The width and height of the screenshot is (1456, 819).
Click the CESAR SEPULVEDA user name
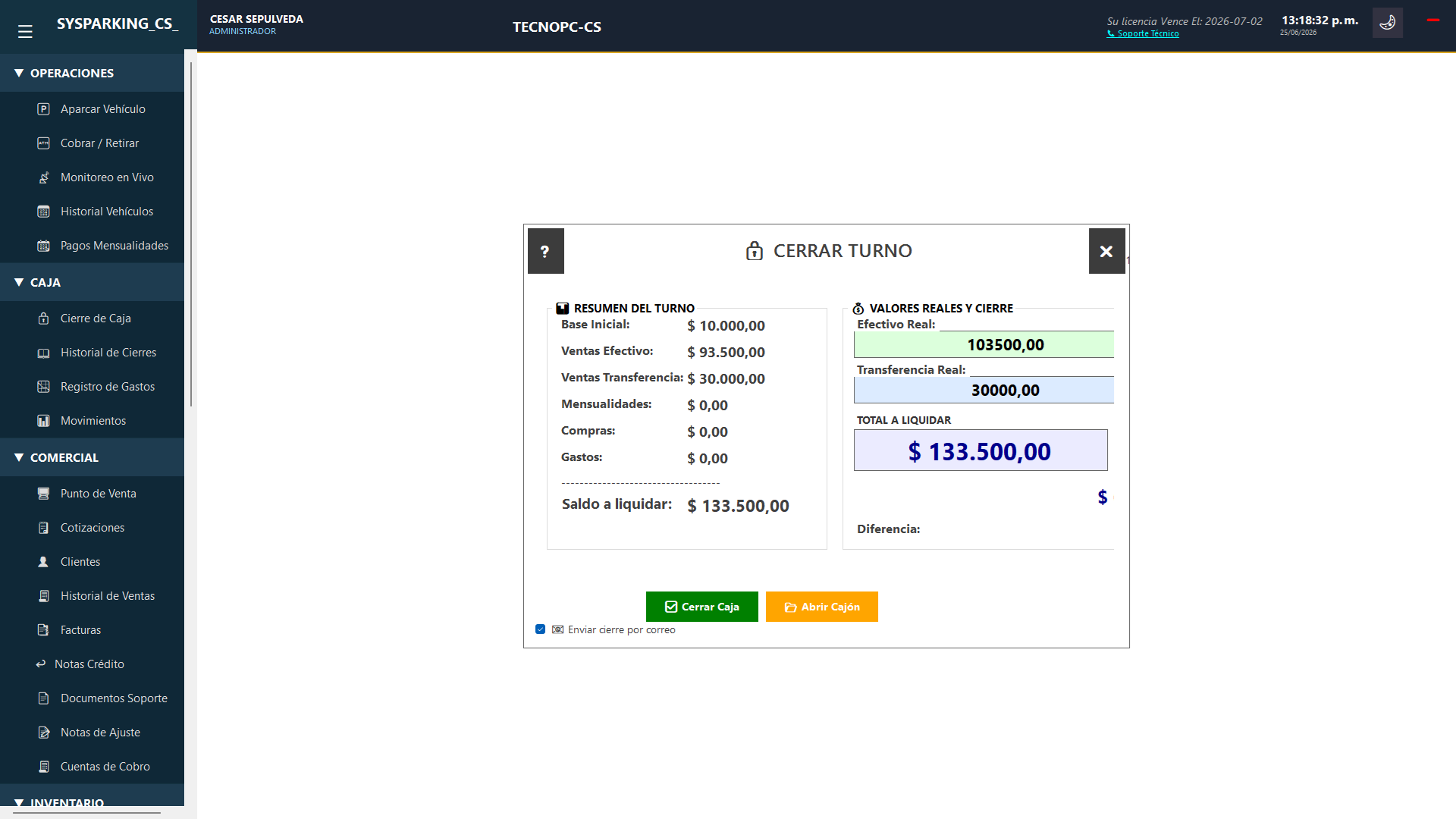click(x=256, y=19)
